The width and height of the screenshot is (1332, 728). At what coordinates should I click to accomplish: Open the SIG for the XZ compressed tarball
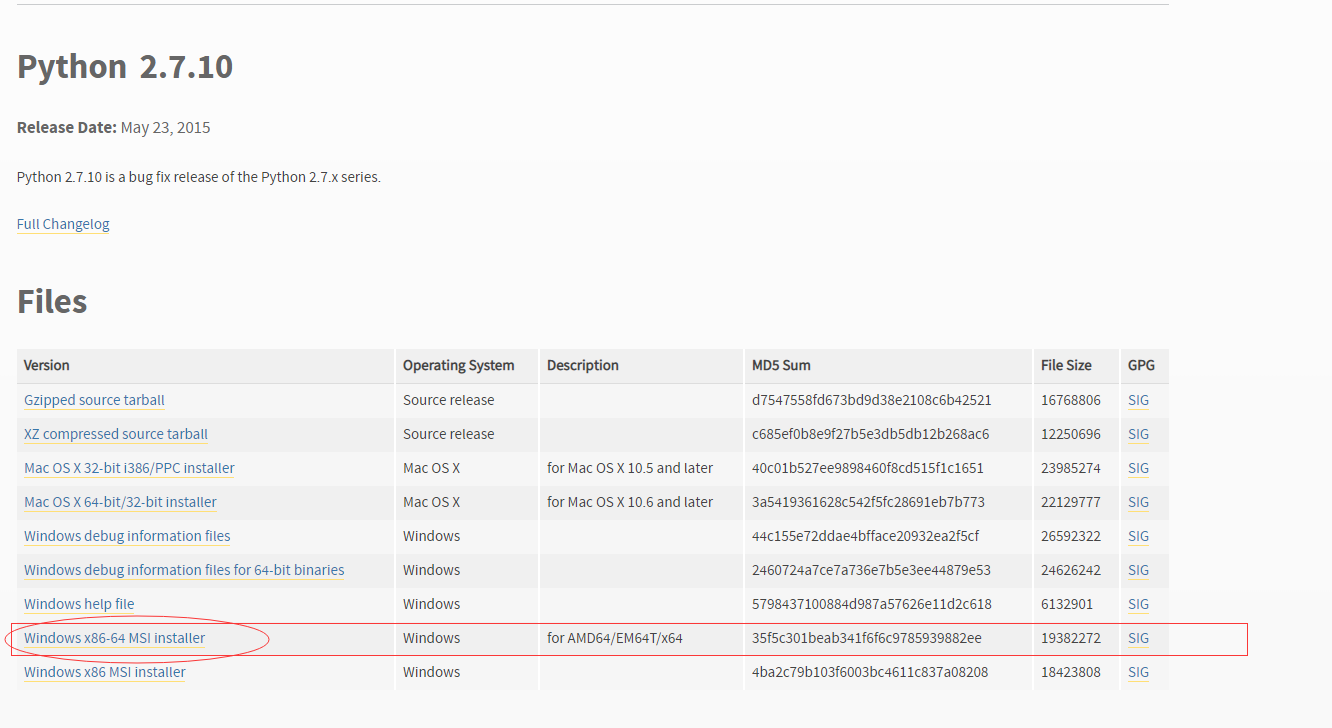(1138, 434)
